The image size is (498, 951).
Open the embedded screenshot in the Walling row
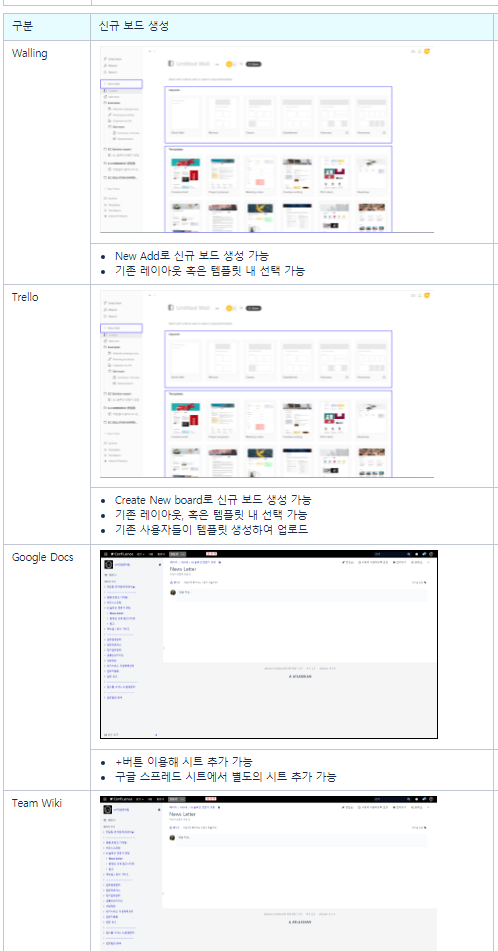tap(267, 139)
